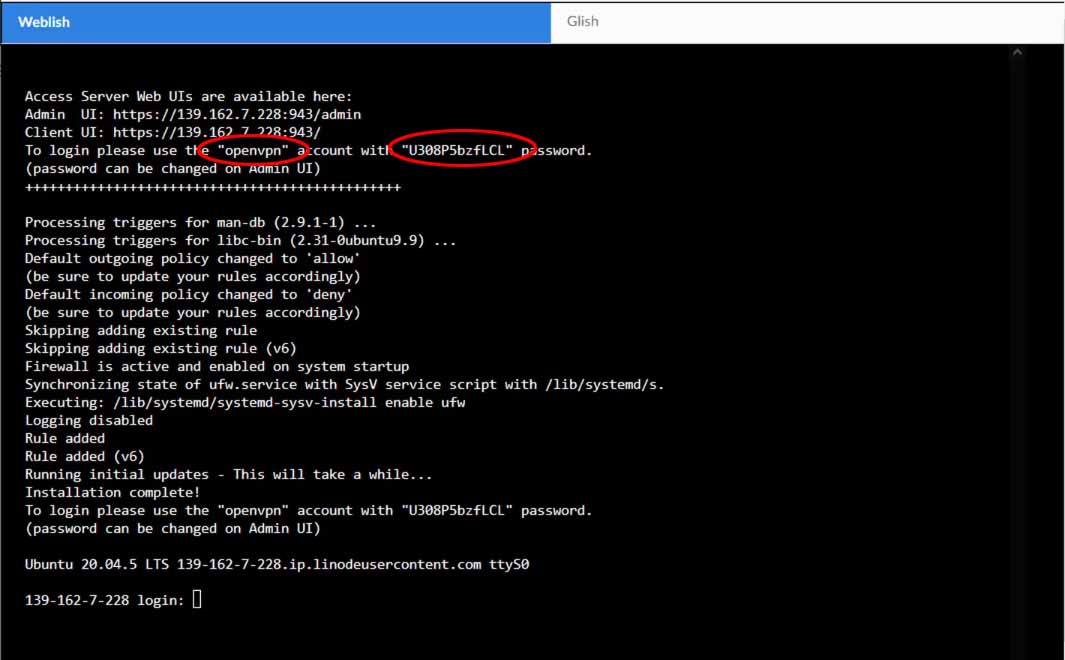Click the systemd-sysv-install "Executing" line
The width and height of the screenshot is (1065, 660).
[245, 402]
